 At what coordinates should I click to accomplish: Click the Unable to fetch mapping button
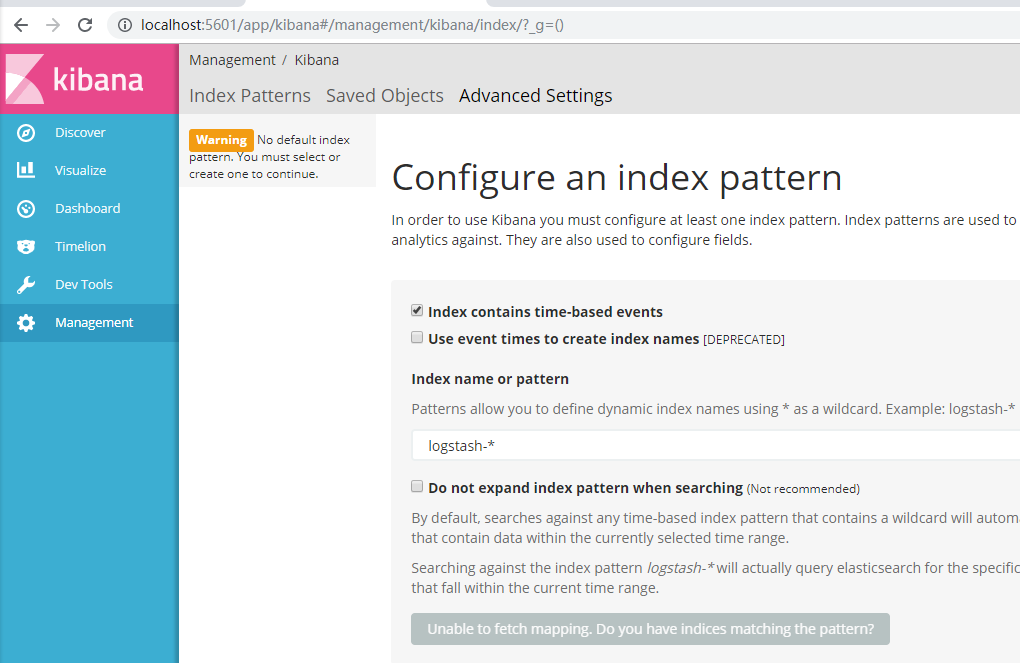pos(650,629)
